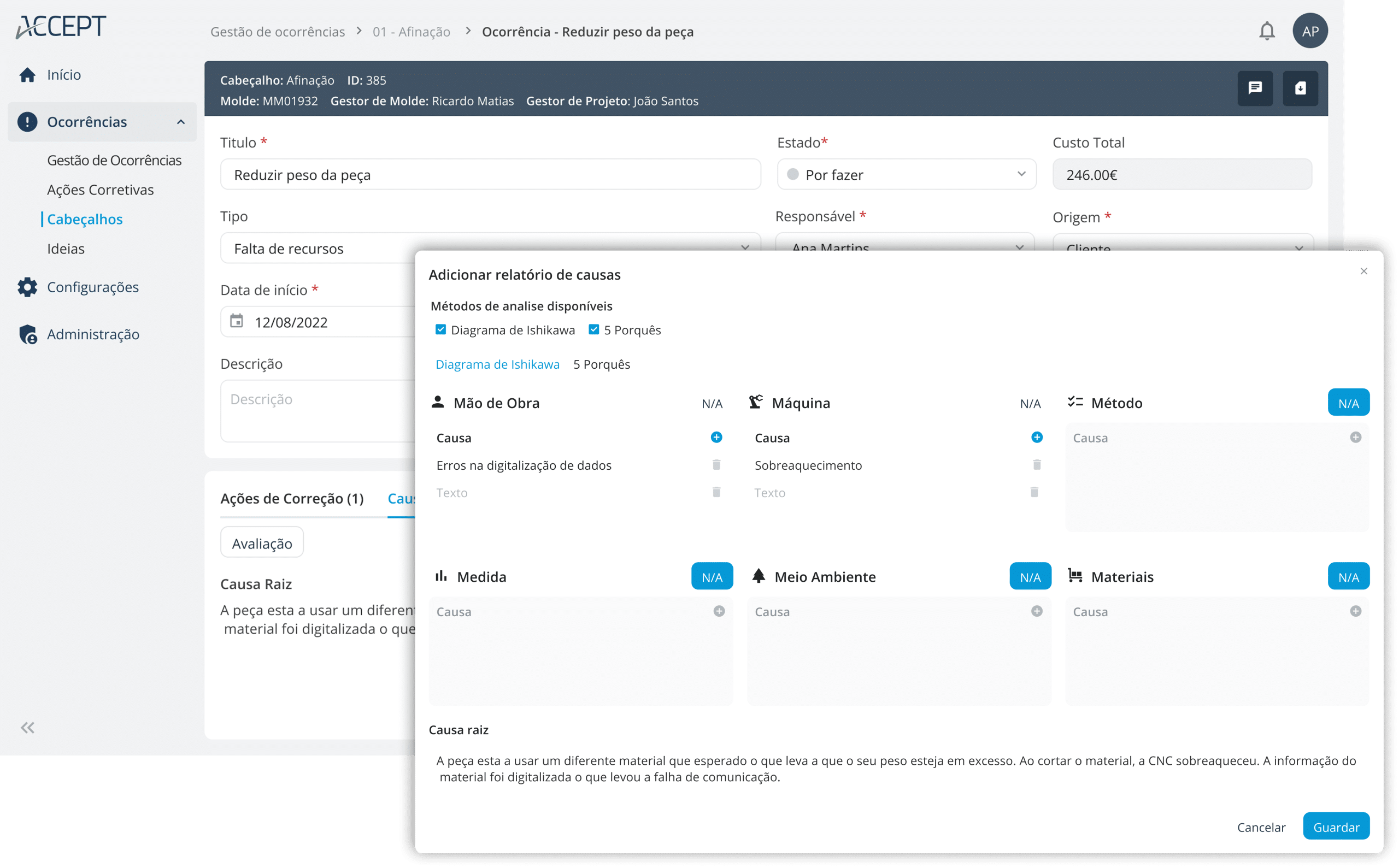The height and width of the screenshot is (868, 1399).
Task: Uncheck the Diagrama de Ishikawa checkbox
Action: pos(440,329)
